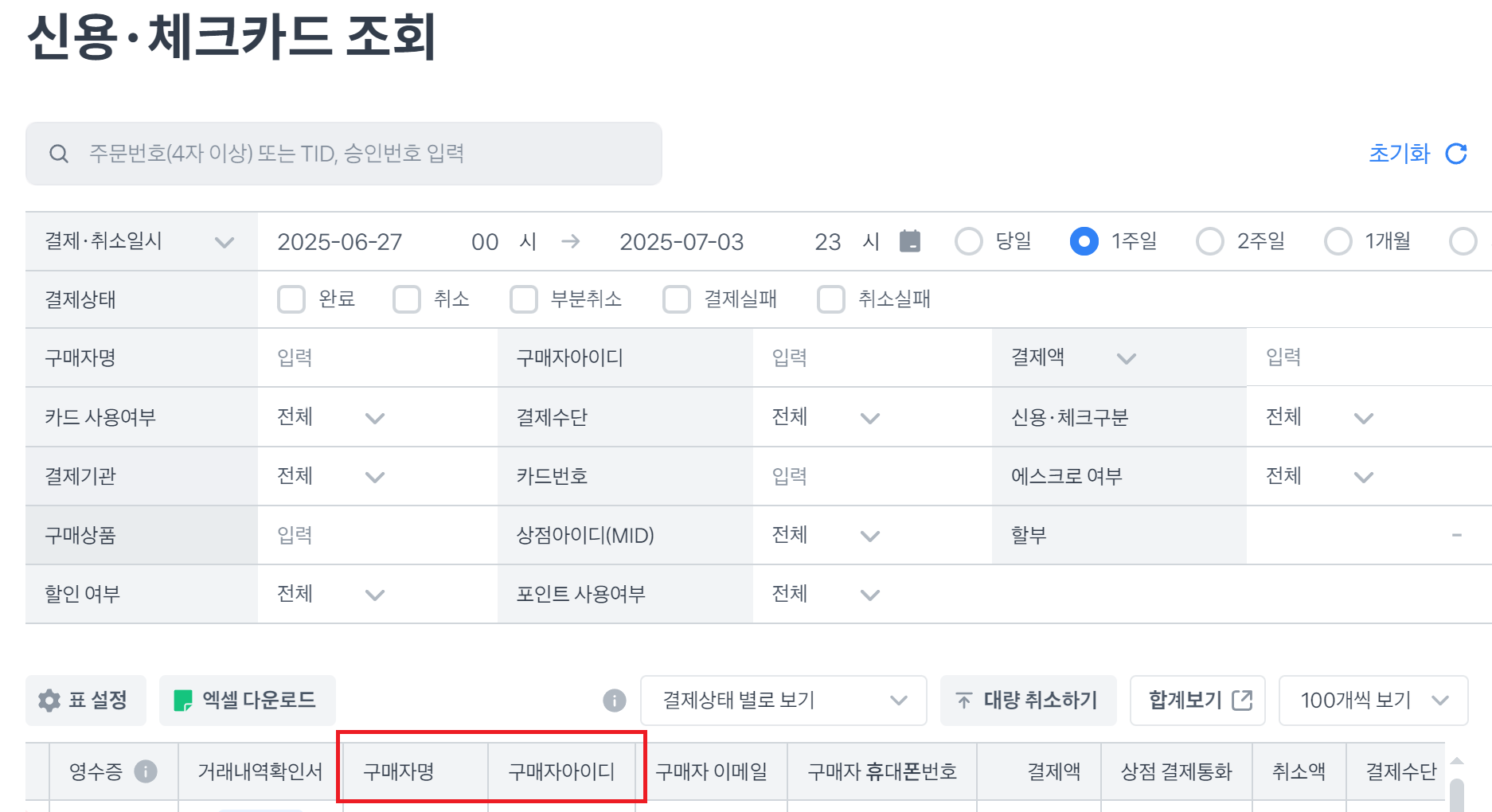Screen dimensions: 1492x812
Task: Click the info icon next to 영수증
Action: [146, 771]
